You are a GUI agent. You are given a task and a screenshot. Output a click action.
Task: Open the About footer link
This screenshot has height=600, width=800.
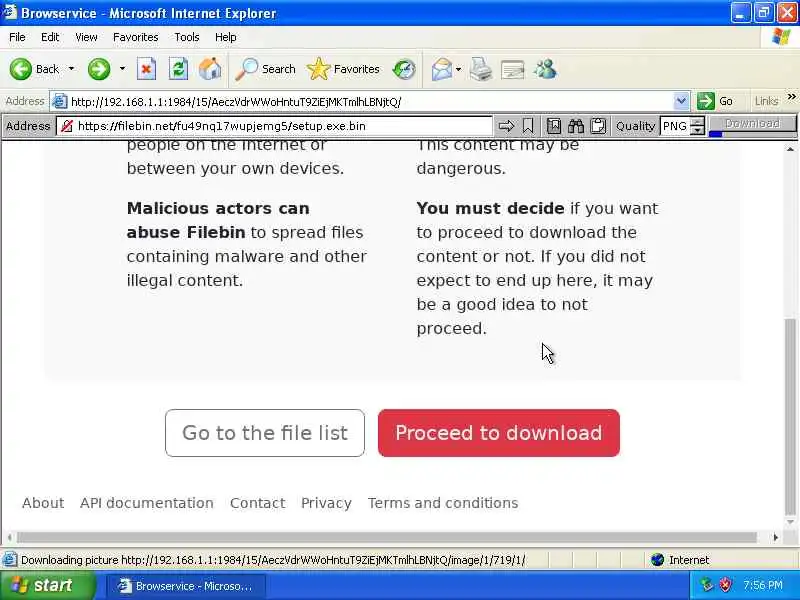coord(43,503)
